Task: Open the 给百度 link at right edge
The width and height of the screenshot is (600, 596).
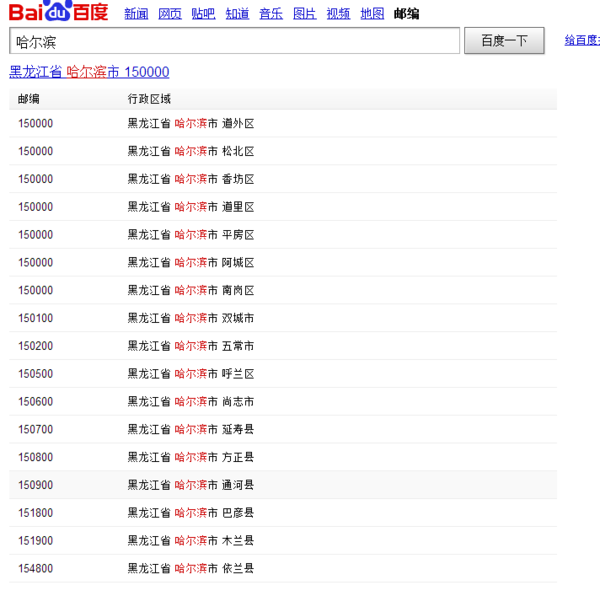Action: pos(582,40)
